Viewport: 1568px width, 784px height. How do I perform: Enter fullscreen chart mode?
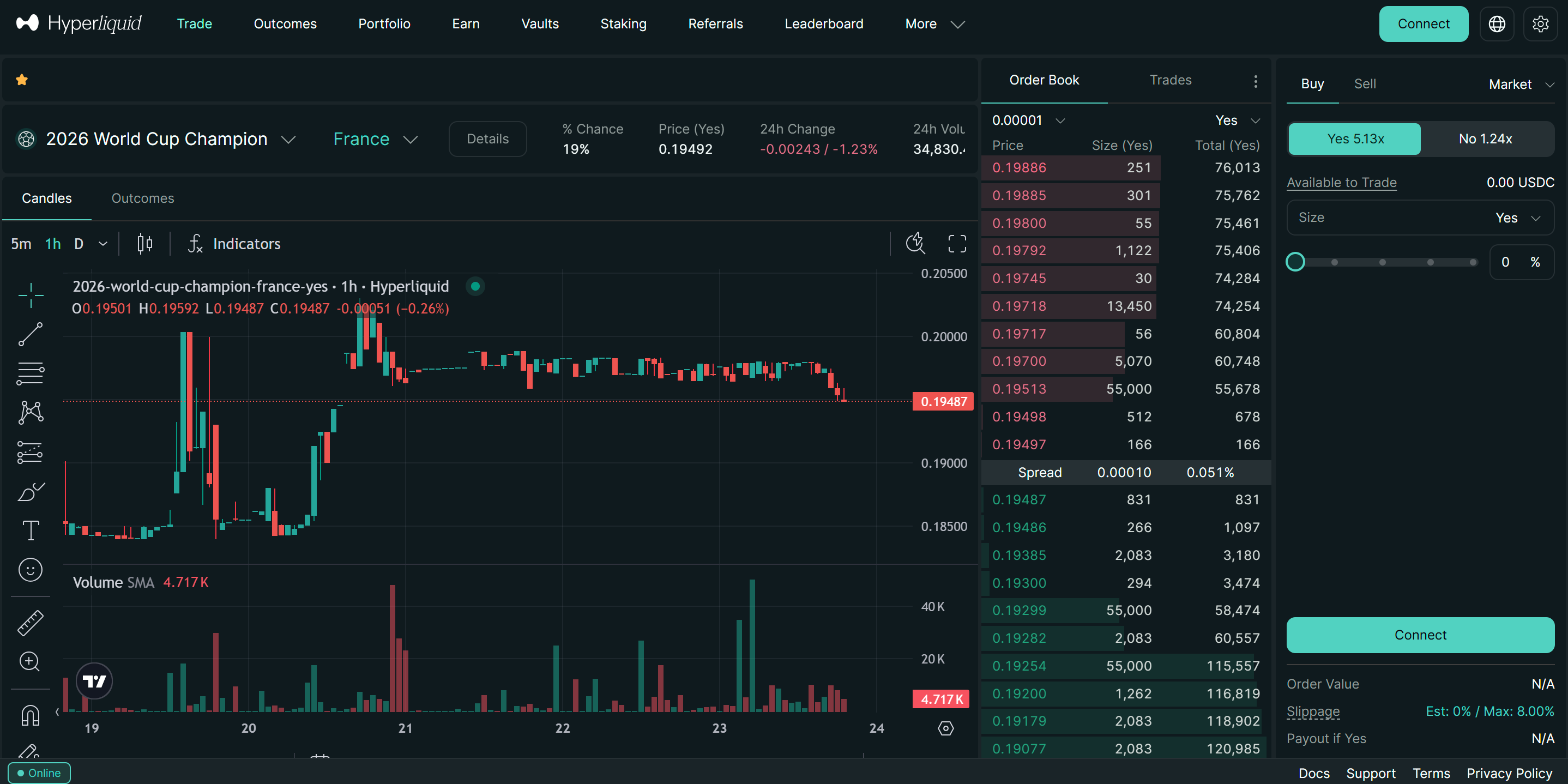pyautogui.click(x=957, y=244)
